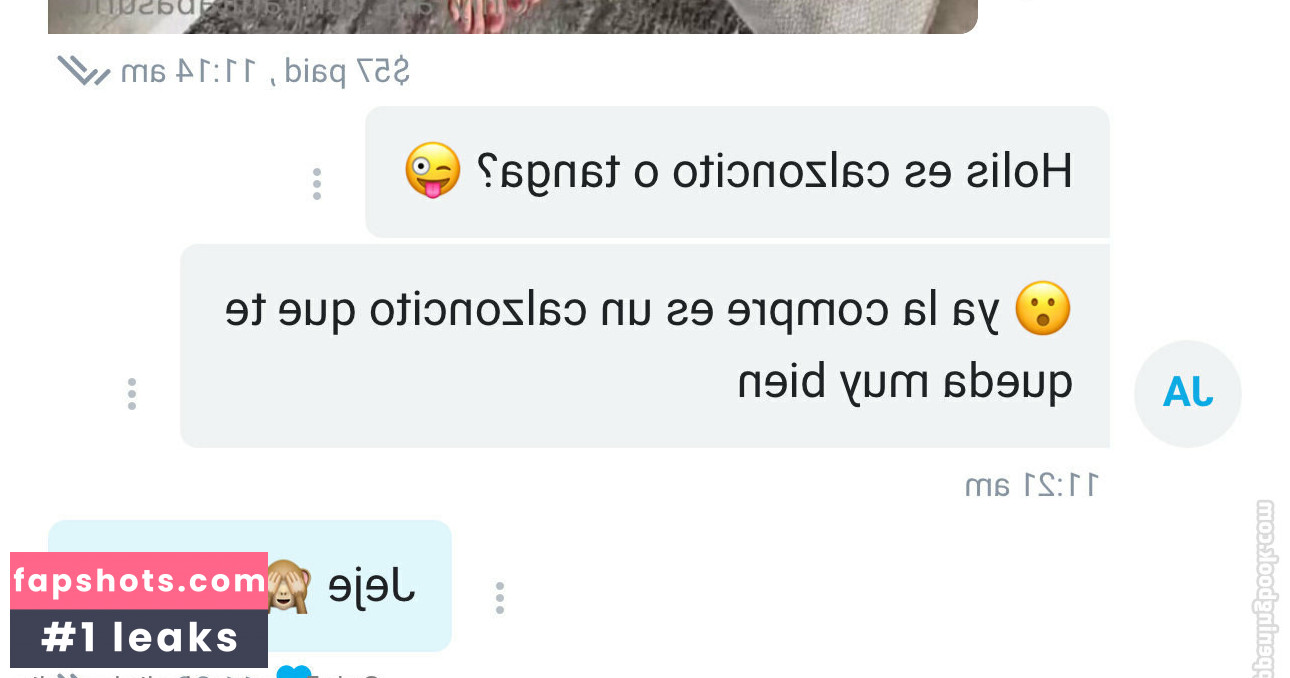Image resolution: width=1290 pixels, height=678 pixels.
Task: Open the paid photo at the top
Action: click(513, 16)
